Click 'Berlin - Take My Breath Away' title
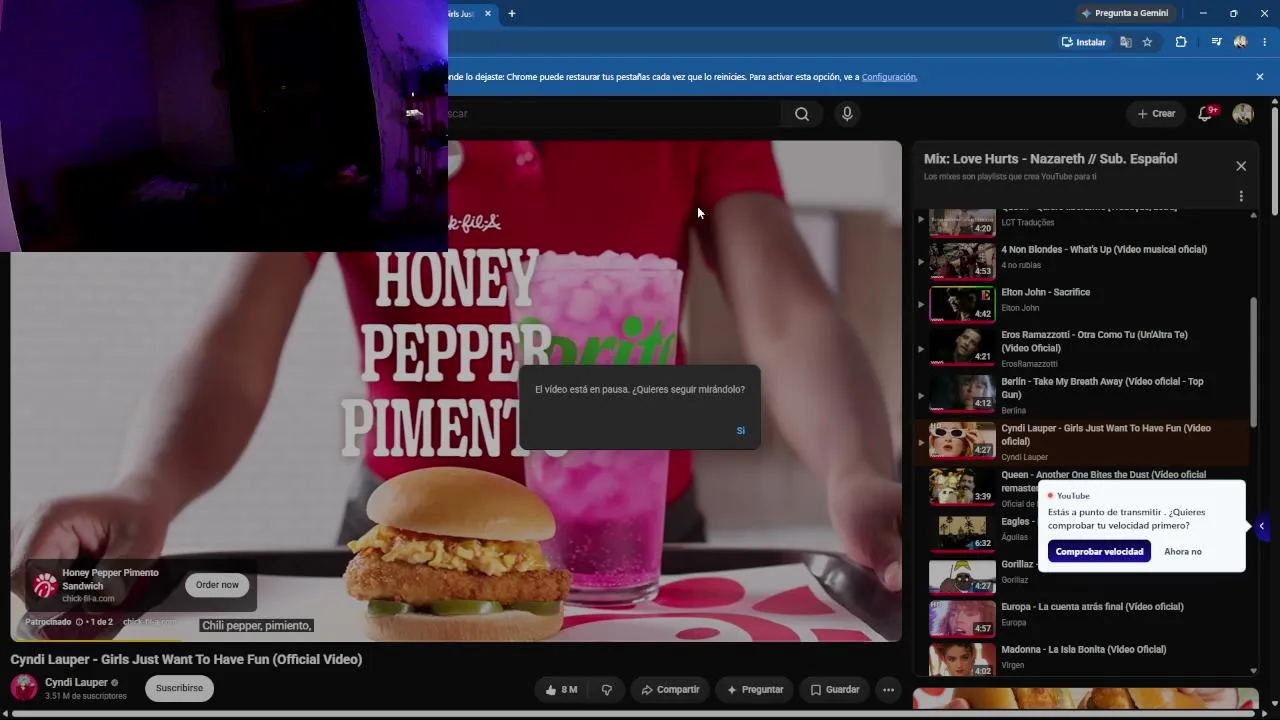This screenshot has width=1280, height=720. [1102, 388]
